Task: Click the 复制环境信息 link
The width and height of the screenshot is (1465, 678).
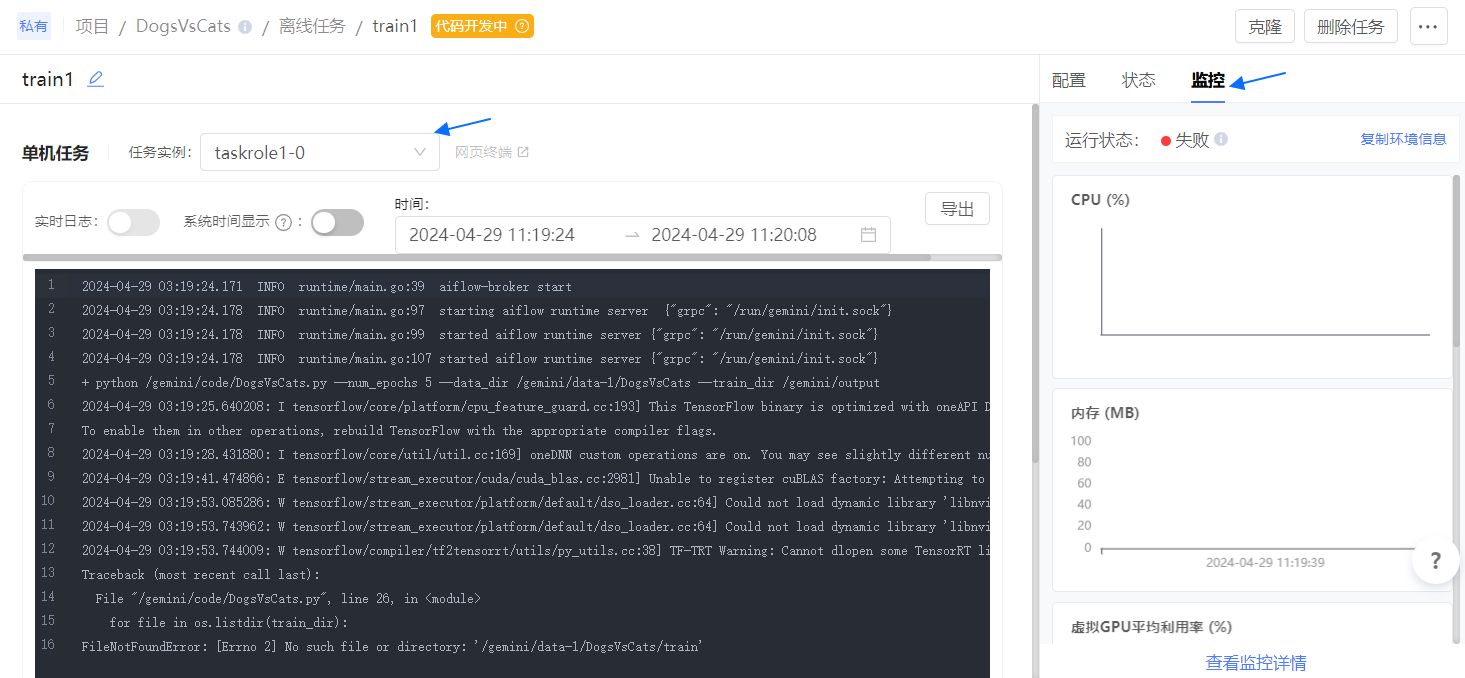Action: (1403, 139)
